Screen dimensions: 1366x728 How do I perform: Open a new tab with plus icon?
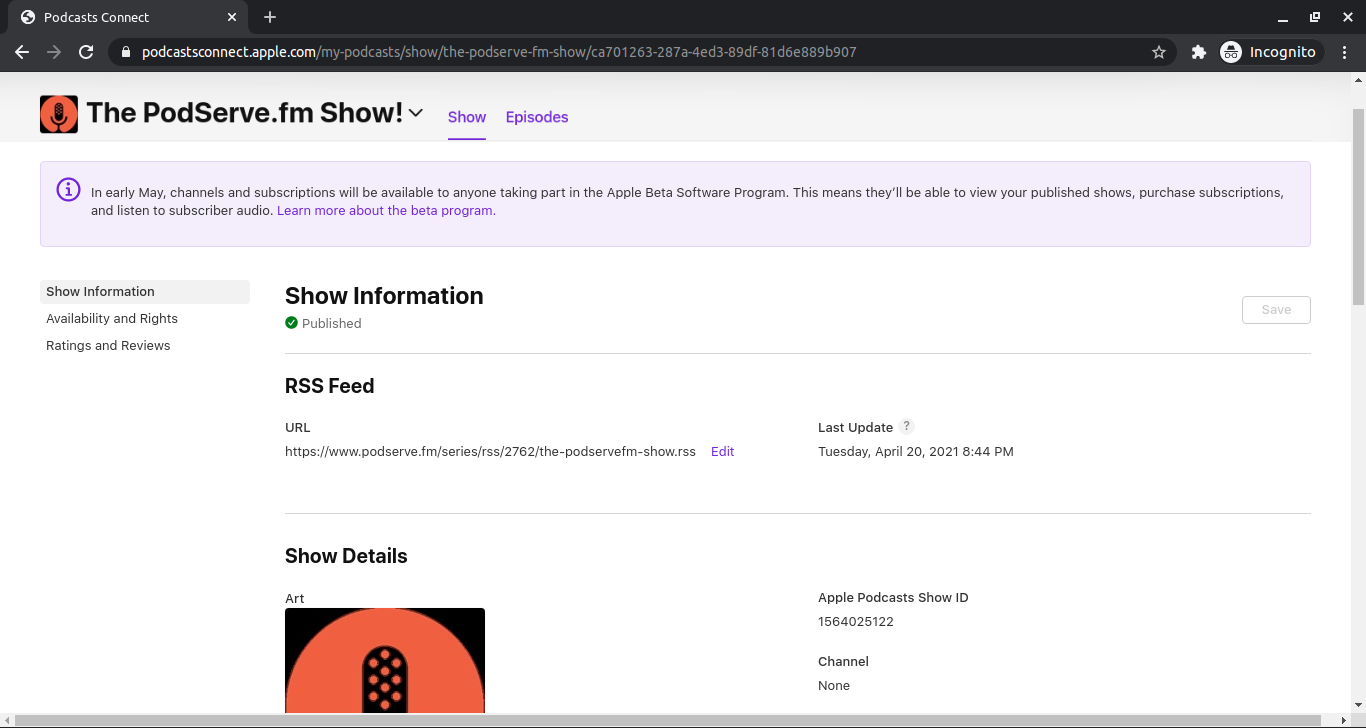(270, 17)
